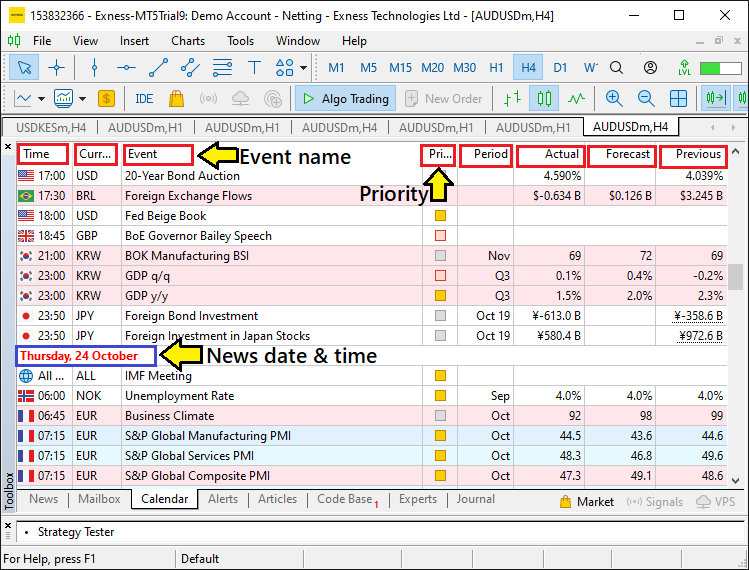Sort calendar by Actual column header
Viewport: 749px width, 570px height.
tap(550, 154)
